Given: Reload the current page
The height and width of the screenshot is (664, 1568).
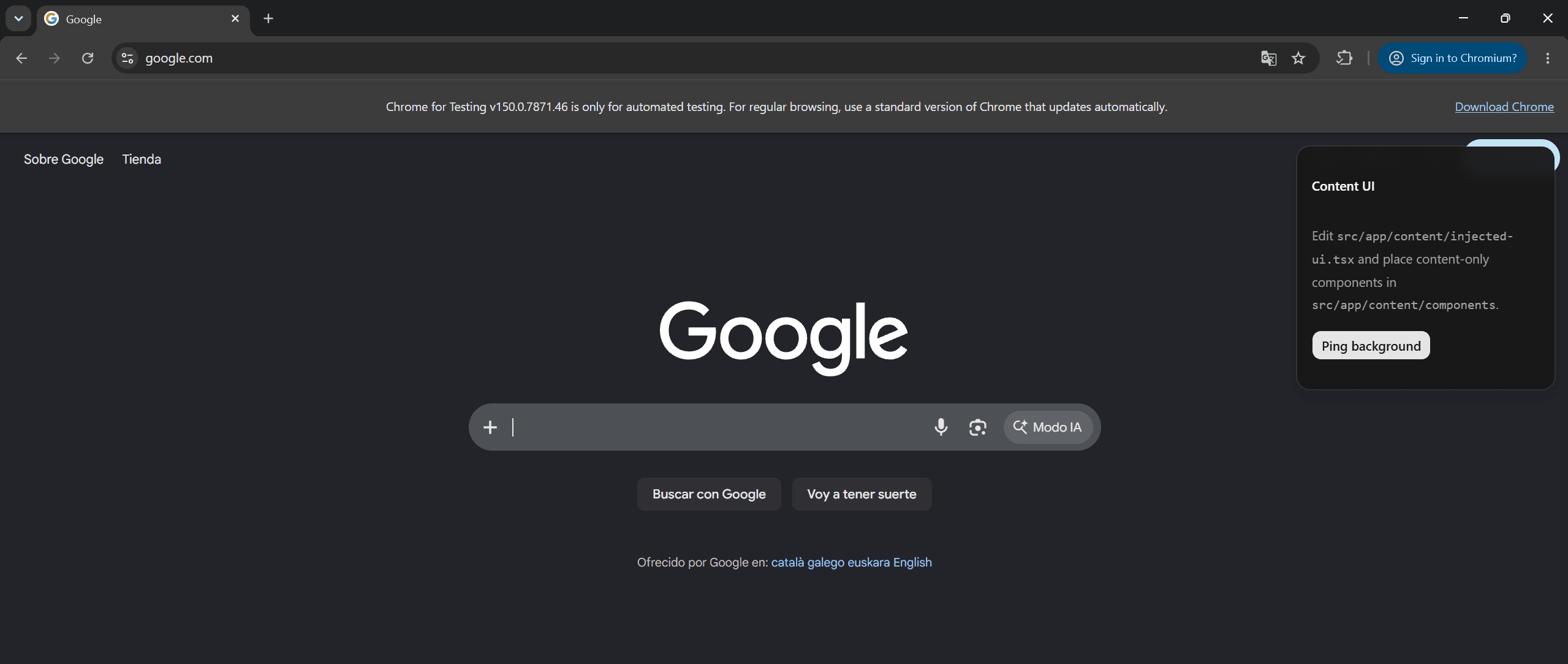Looking at the screenshot, I should (x=88, y=58).
